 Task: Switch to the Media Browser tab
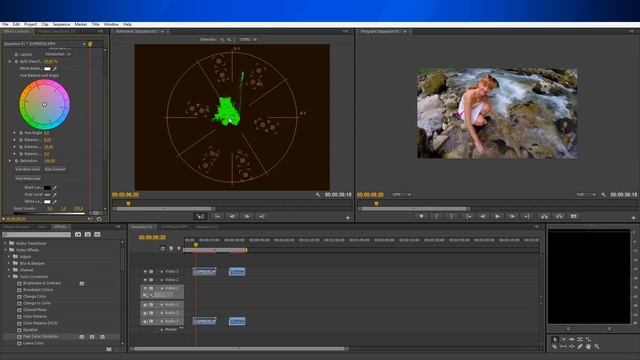tap(17, 227)
